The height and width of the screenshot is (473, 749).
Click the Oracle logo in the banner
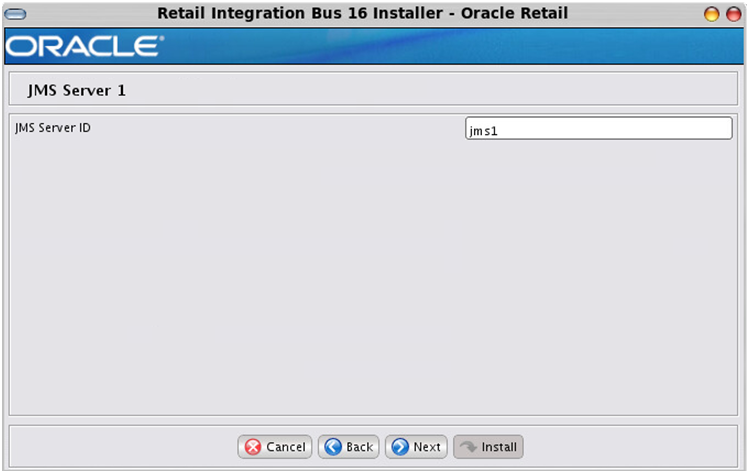pos(85,46)
